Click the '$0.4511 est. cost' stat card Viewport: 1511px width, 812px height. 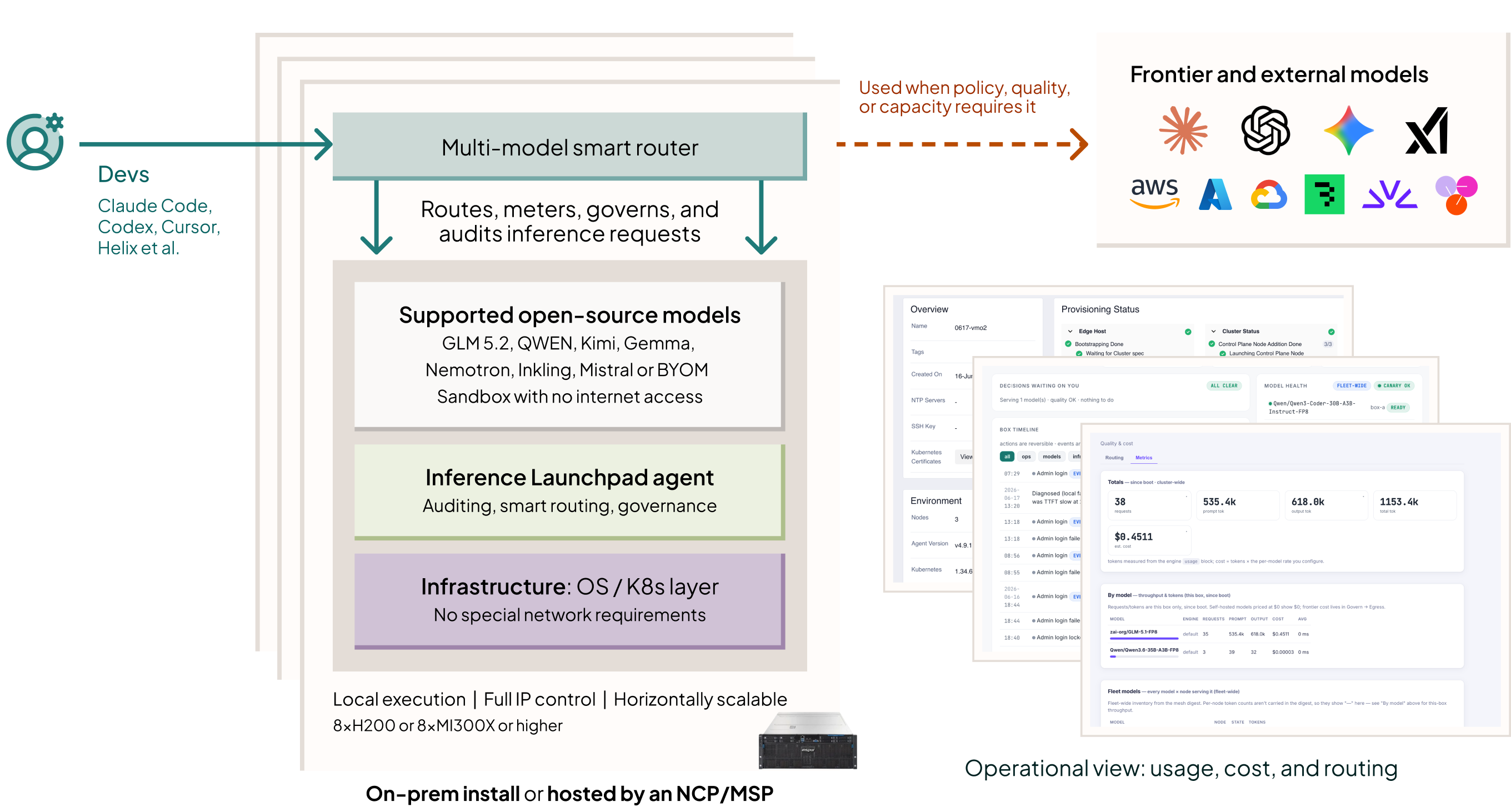click(1149, 540)
